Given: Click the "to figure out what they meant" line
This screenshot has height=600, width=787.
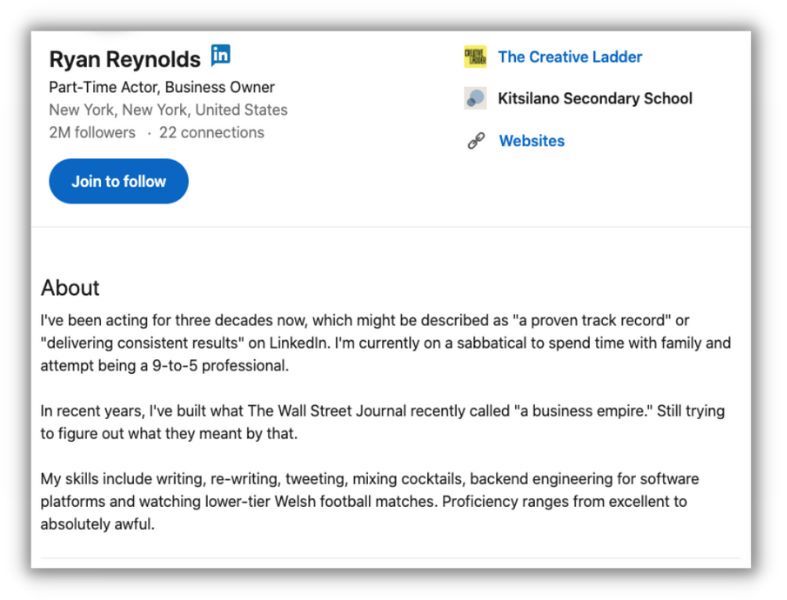Looking at the screenshot, I should [169, 433].
